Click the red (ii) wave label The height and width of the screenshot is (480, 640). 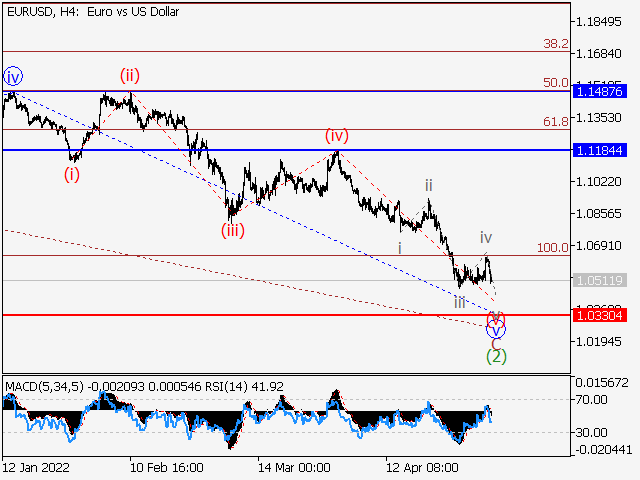(130, 76)
